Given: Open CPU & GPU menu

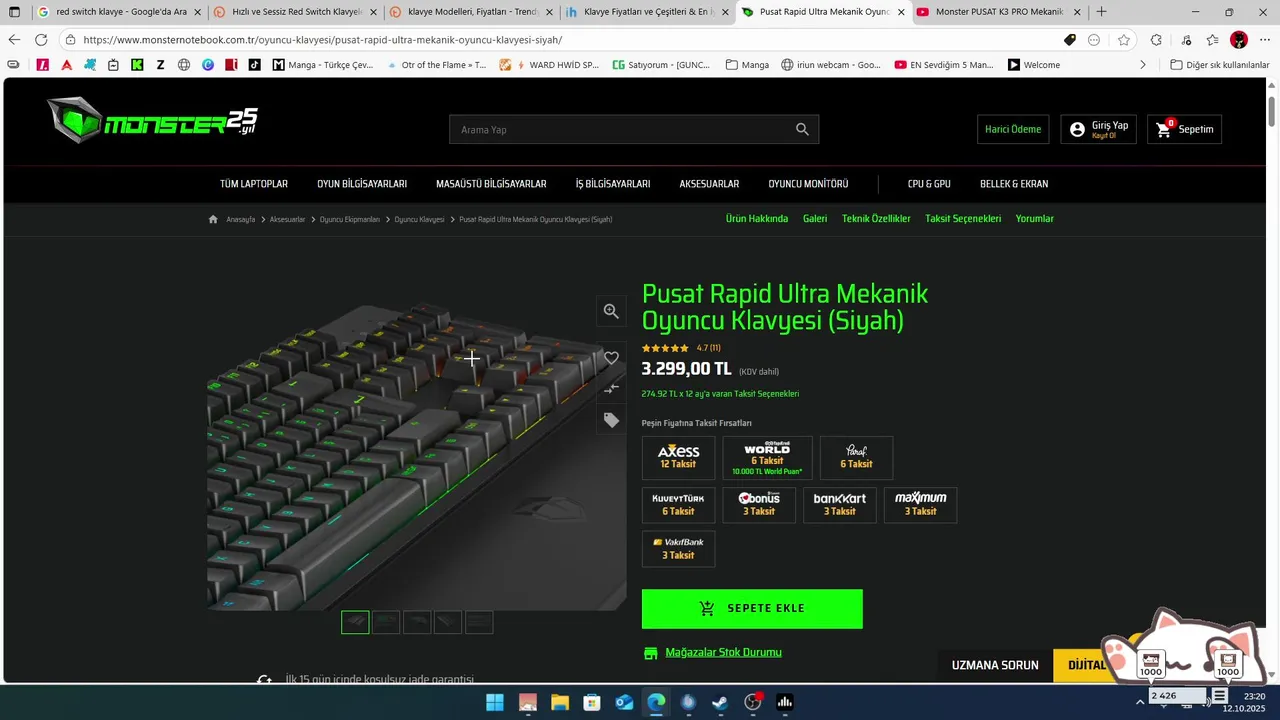Looking at the screenshot, I should [929, 184].
